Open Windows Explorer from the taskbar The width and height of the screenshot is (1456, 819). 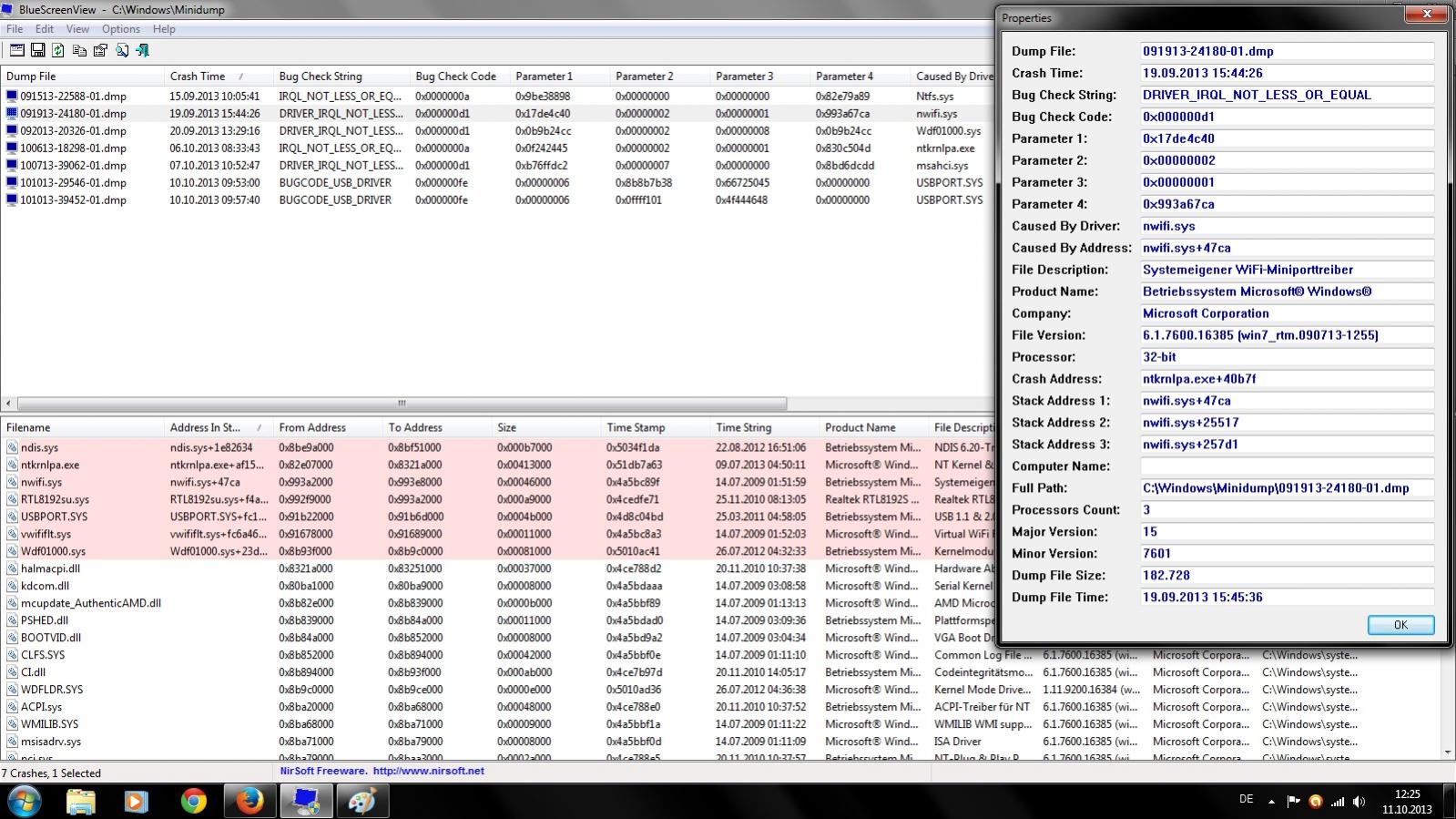point(81,802)
